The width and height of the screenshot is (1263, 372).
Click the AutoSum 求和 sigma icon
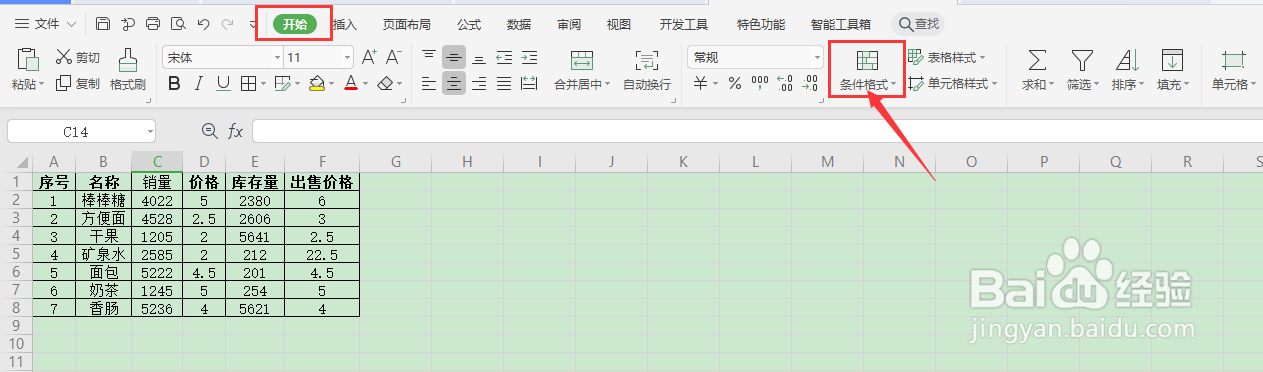[x=1038, y=60]
